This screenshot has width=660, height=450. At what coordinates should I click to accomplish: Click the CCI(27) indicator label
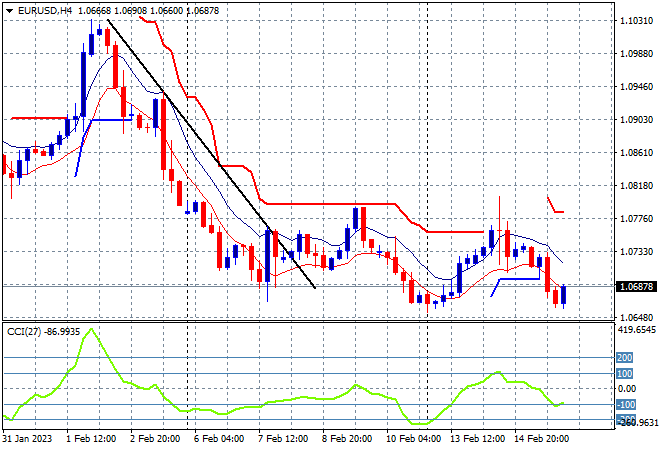pos(24,332)
